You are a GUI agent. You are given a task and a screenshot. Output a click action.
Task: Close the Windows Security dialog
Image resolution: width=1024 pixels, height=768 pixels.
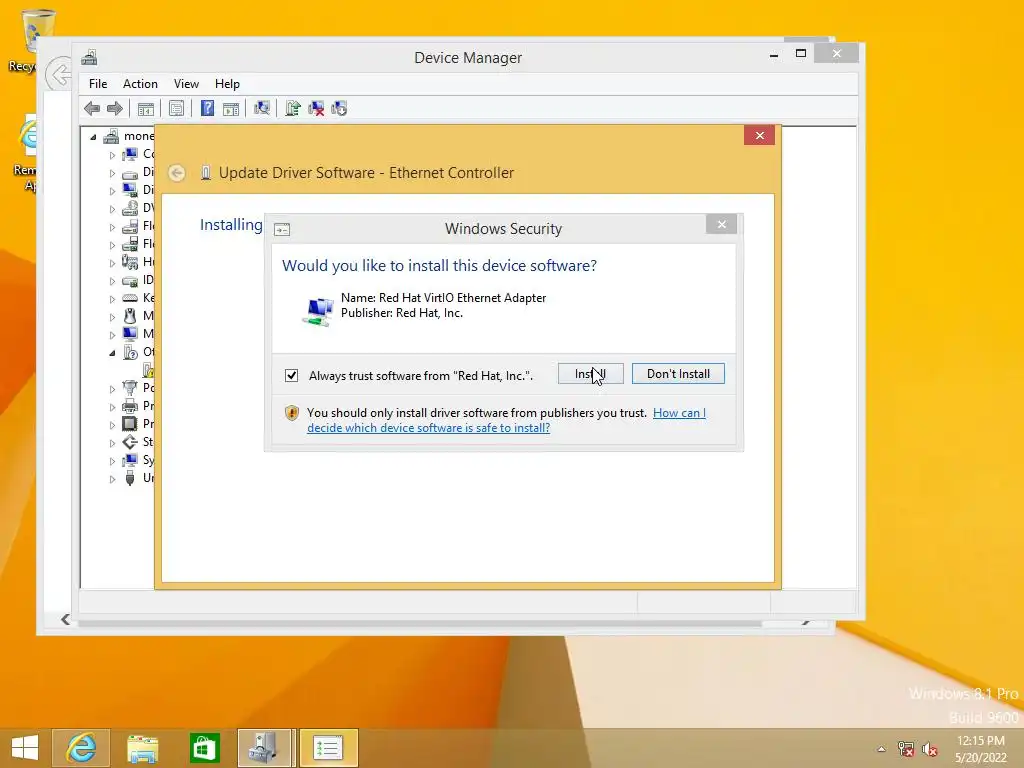click(x=721, y=225)
